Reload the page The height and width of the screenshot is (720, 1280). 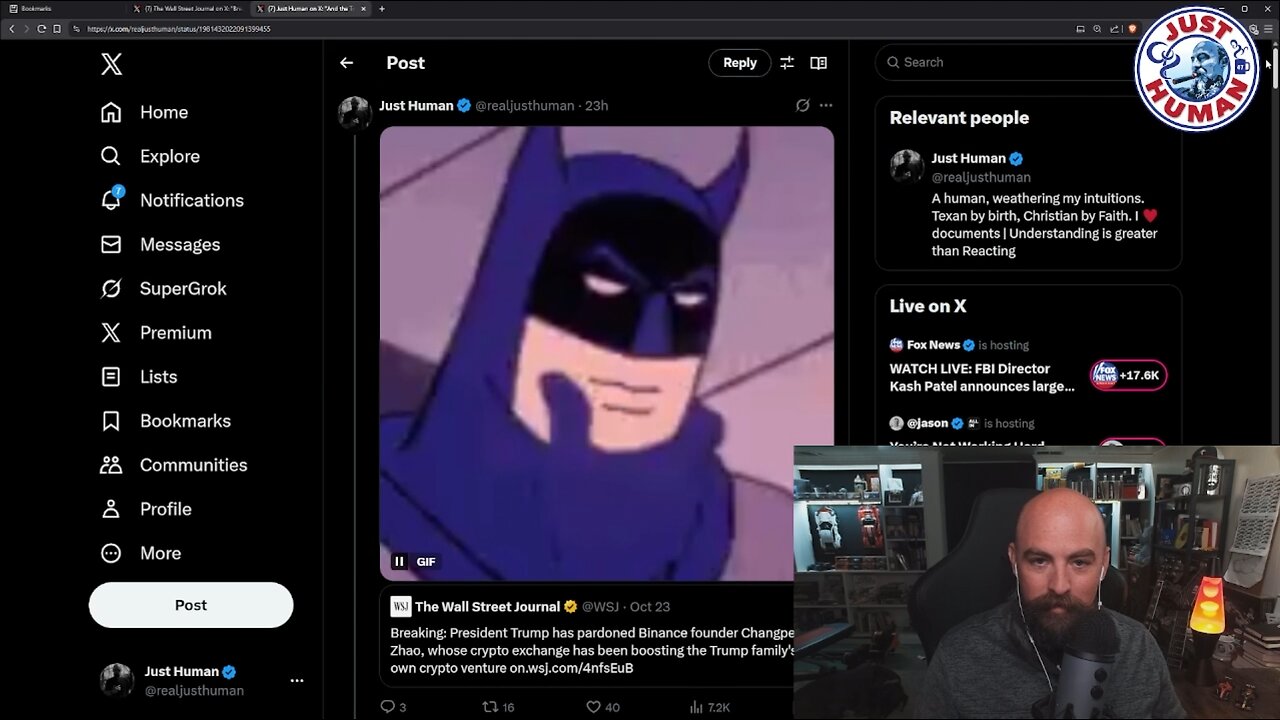pyautogui.click(x=41, y=29)
